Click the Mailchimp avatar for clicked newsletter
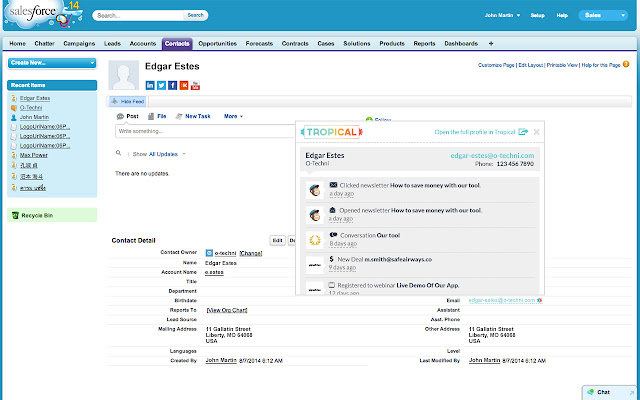640x400 pixels. [315, 189]
